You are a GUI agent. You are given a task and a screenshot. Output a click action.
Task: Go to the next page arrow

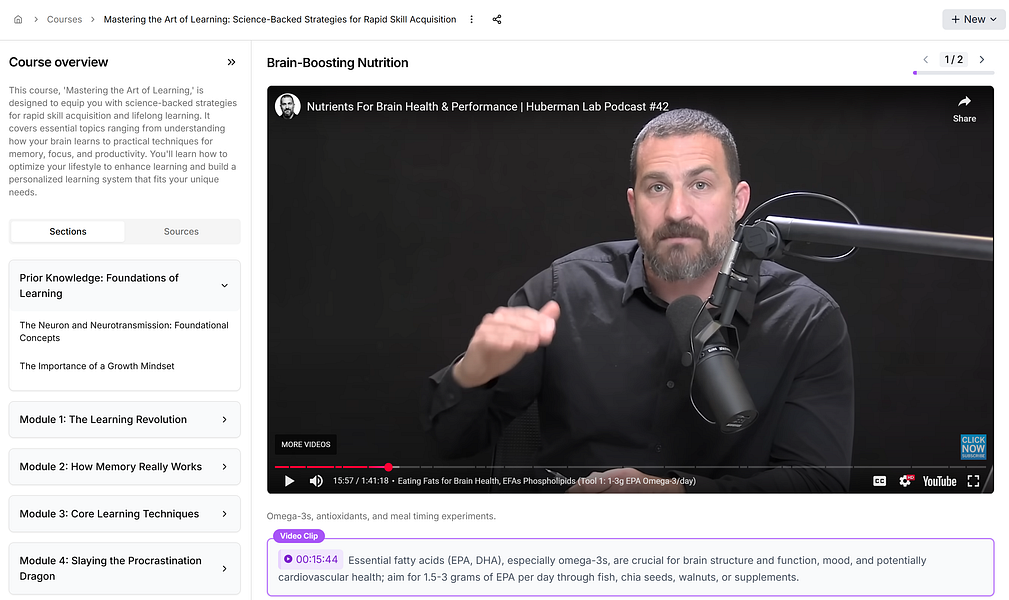point(982,60)
